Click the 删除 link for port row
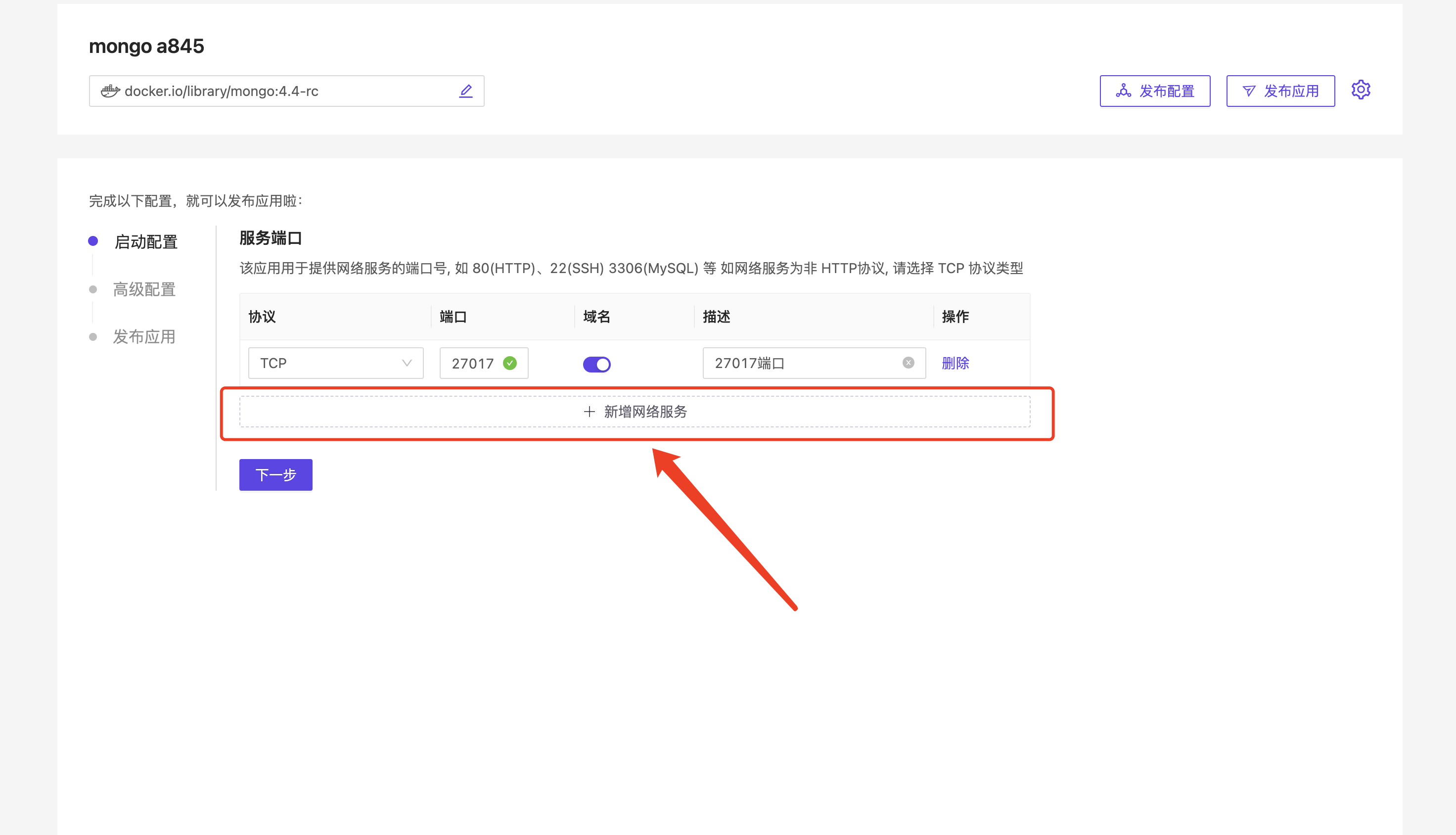1456x835 pixels. point(955,363)
